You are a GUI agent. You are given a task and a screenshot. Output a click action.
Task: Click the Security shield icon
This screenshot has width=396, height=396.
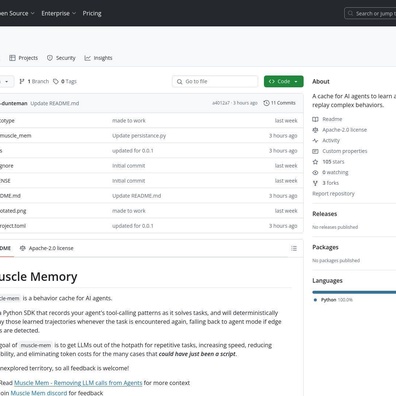[50, 58]
